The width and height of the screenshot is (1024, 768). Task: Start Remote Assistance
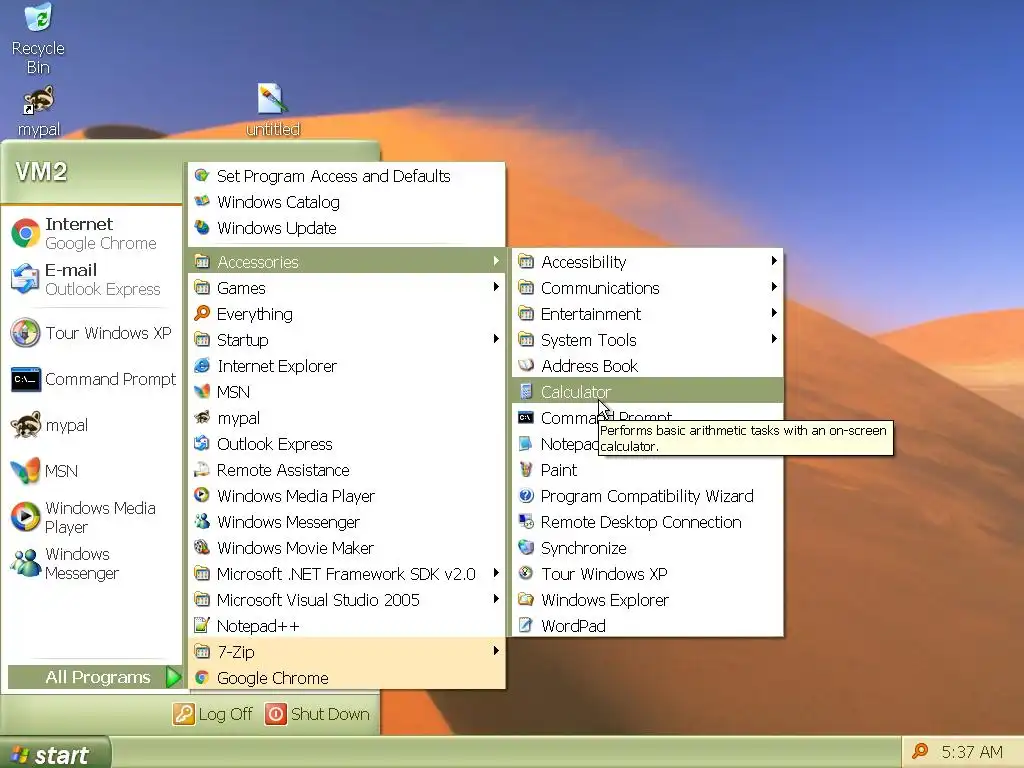pos(347,470)
